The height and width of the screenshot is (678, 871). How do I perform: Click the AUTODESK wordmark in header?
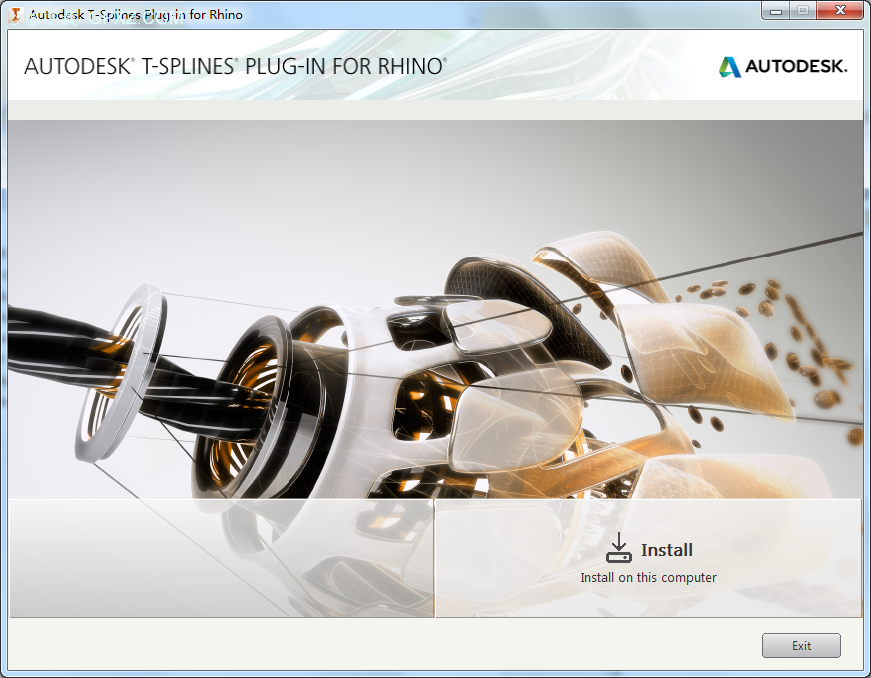[x=796, y=67]
